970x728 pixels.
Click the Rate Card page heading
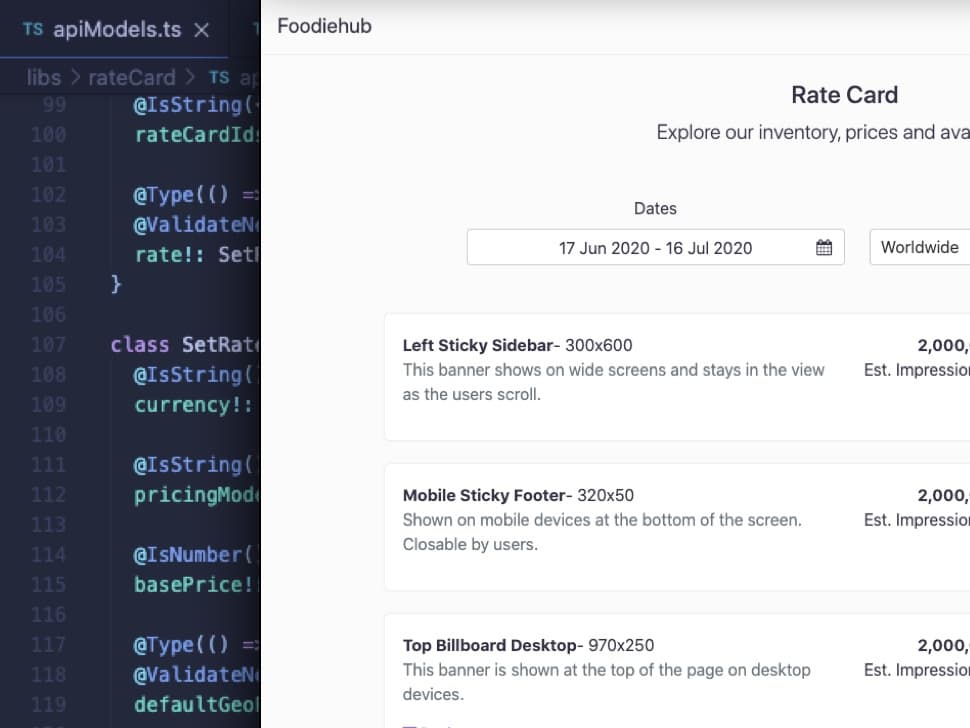pos(844,95)
